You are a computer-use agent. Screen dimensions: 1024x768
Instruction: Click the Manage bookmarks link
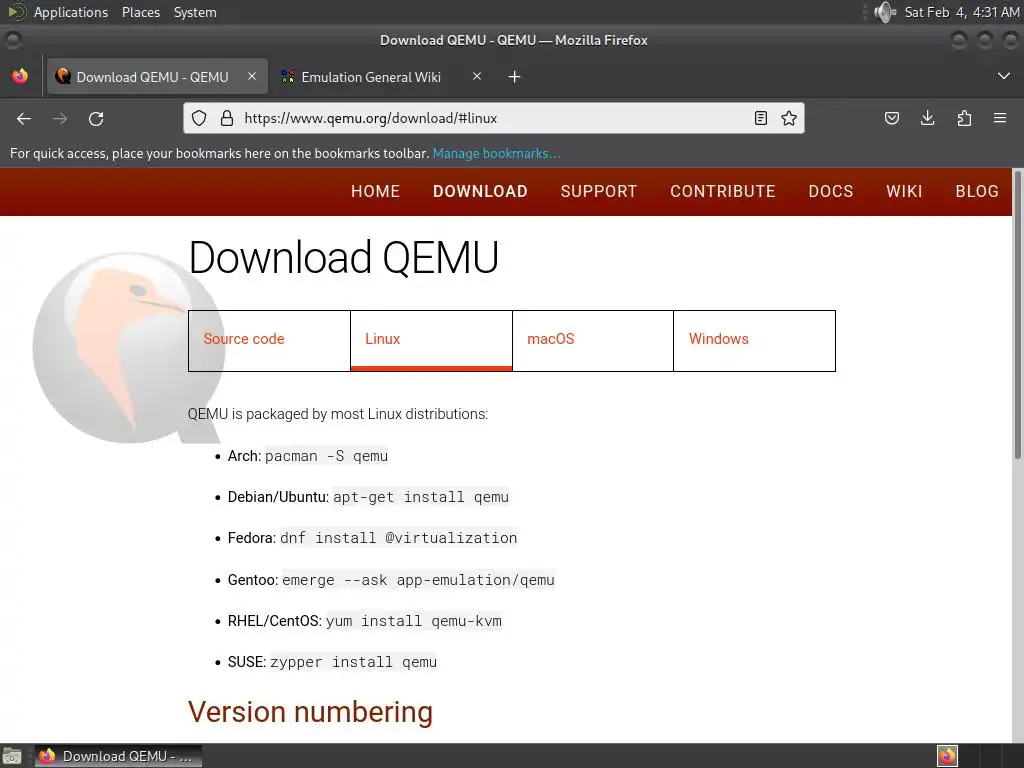(x=496, y=153)
